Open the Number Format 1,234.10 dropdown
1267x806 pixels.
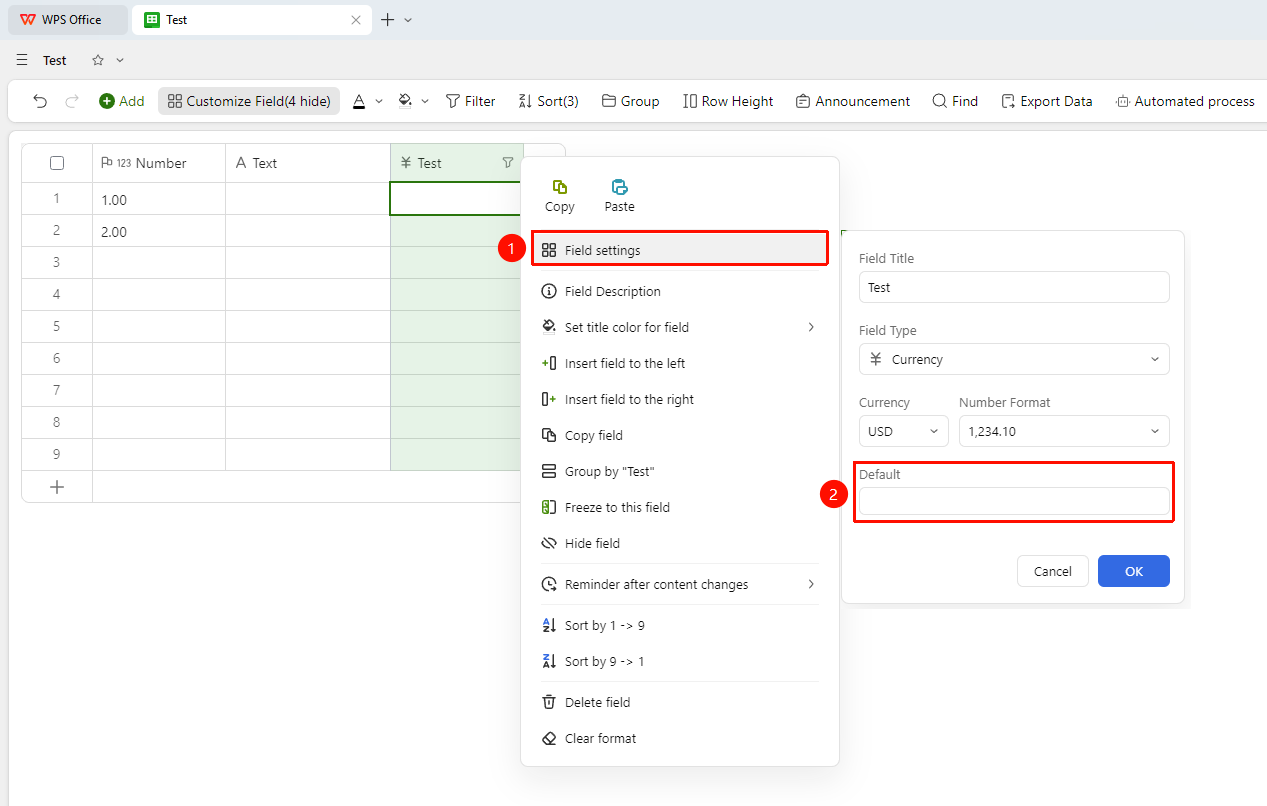click(x=1064, y=431)
